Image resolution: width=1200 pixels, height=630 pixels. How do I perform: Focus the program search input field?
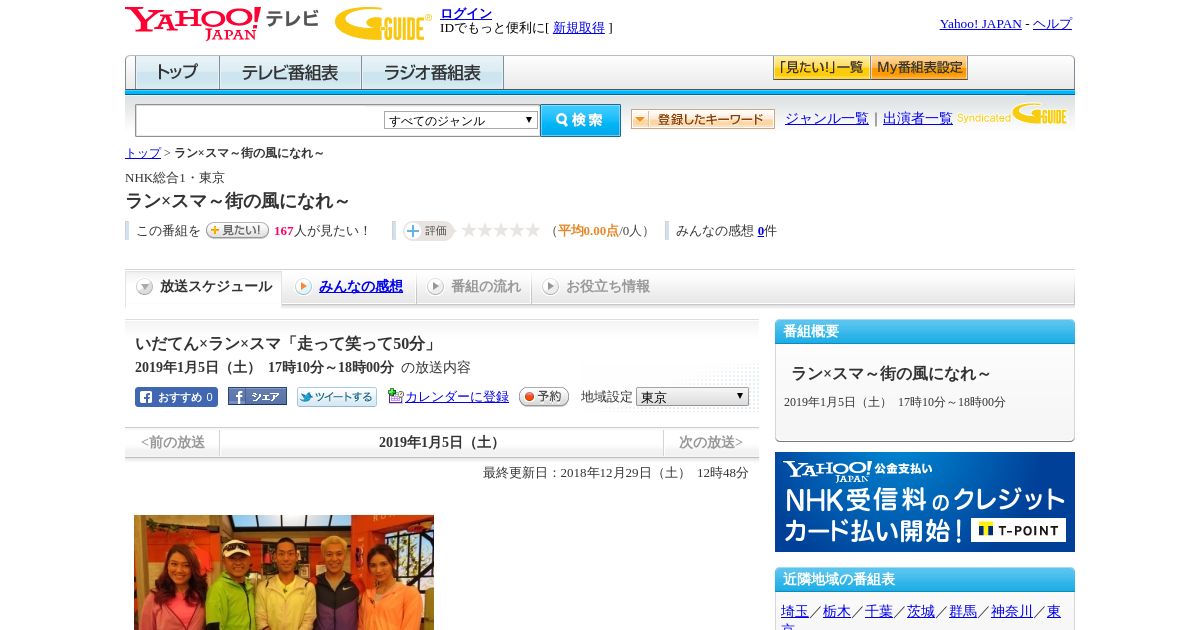(260, 120)
